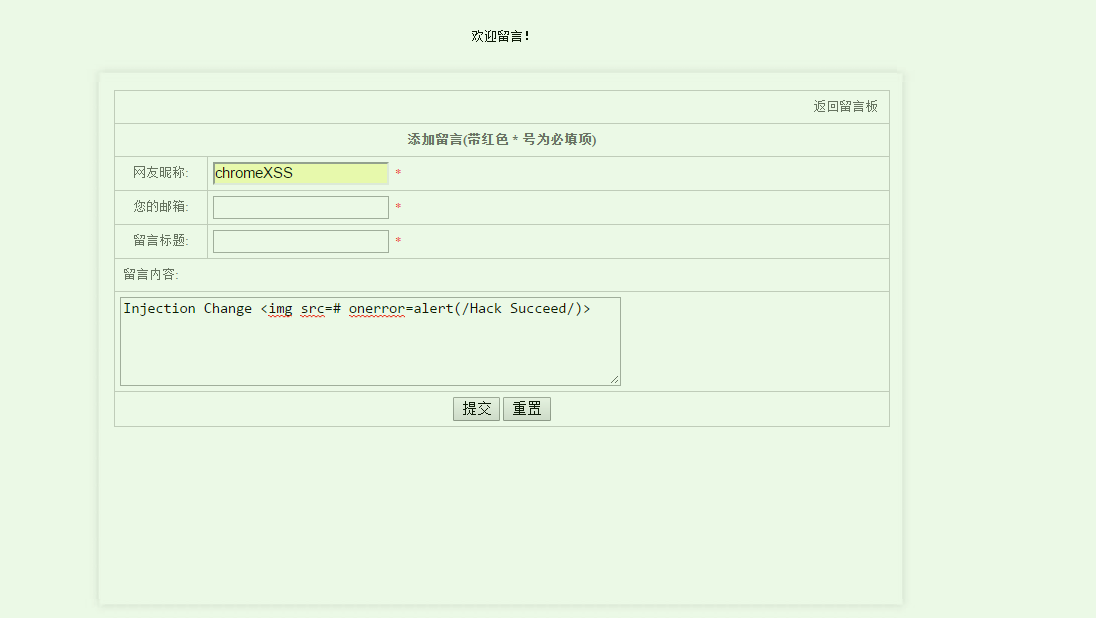1096x618 pixels.
Task: Click the 返回留言板 link
Action: [845, 106]
